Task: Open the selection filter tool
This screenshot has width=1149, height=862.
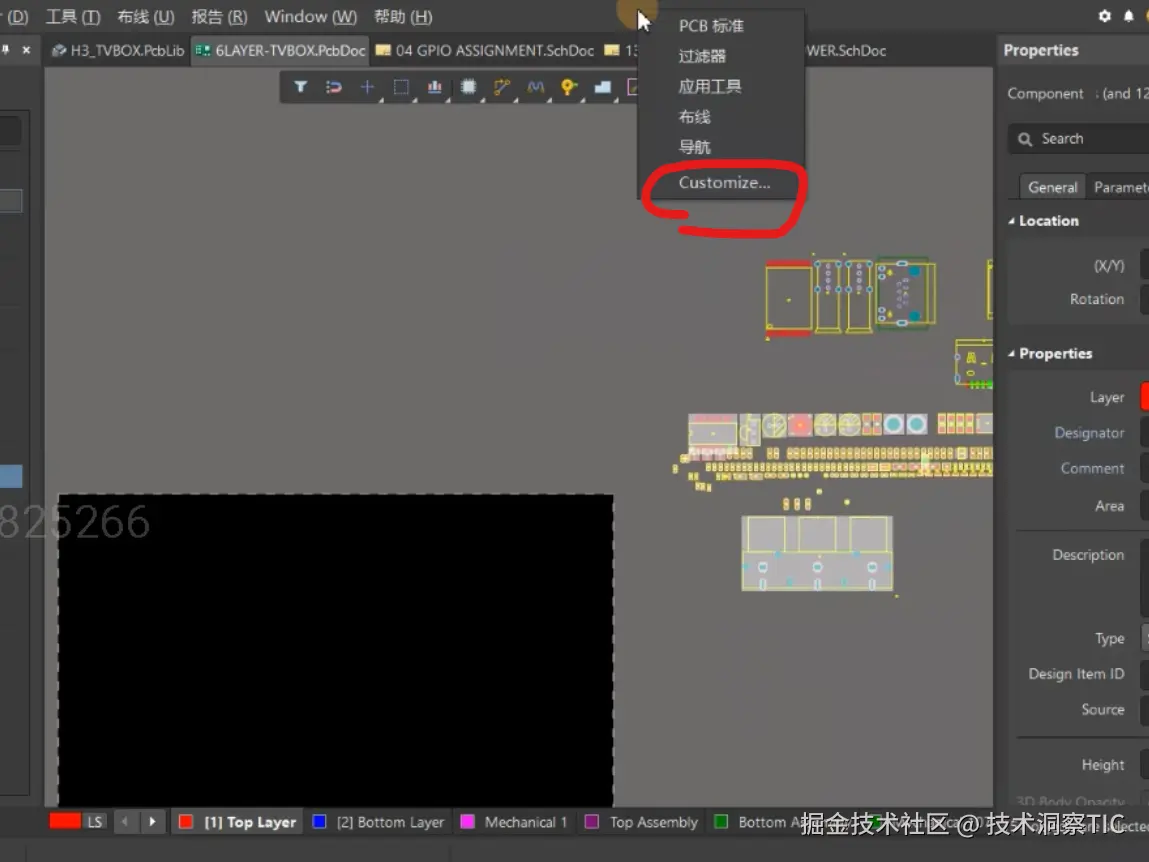Action: coord(300,86)
